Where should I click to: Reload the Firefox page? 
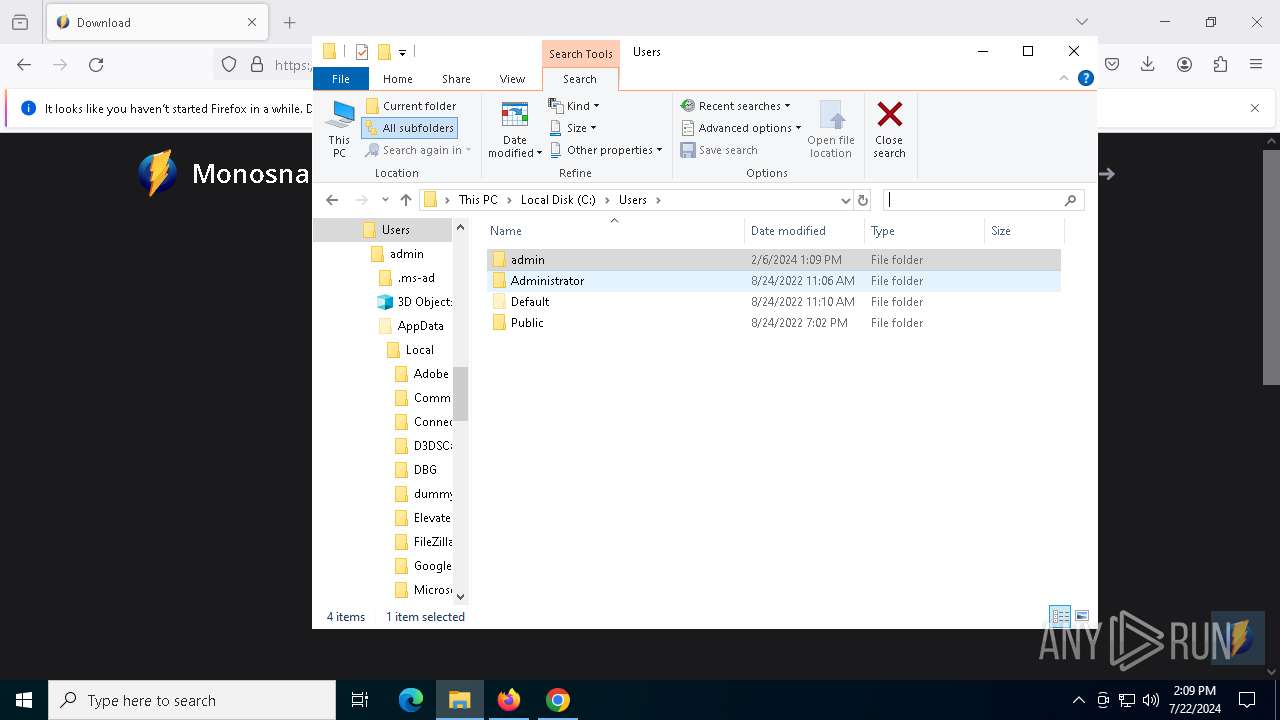pyautogui.click(x=96, y=64)
